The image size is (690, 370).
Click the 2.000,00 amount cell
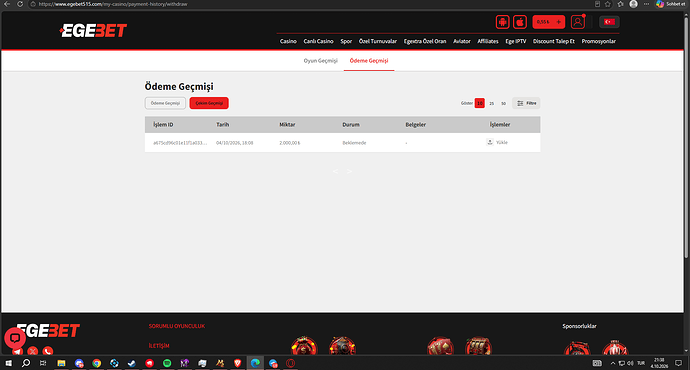coord(290,143)
